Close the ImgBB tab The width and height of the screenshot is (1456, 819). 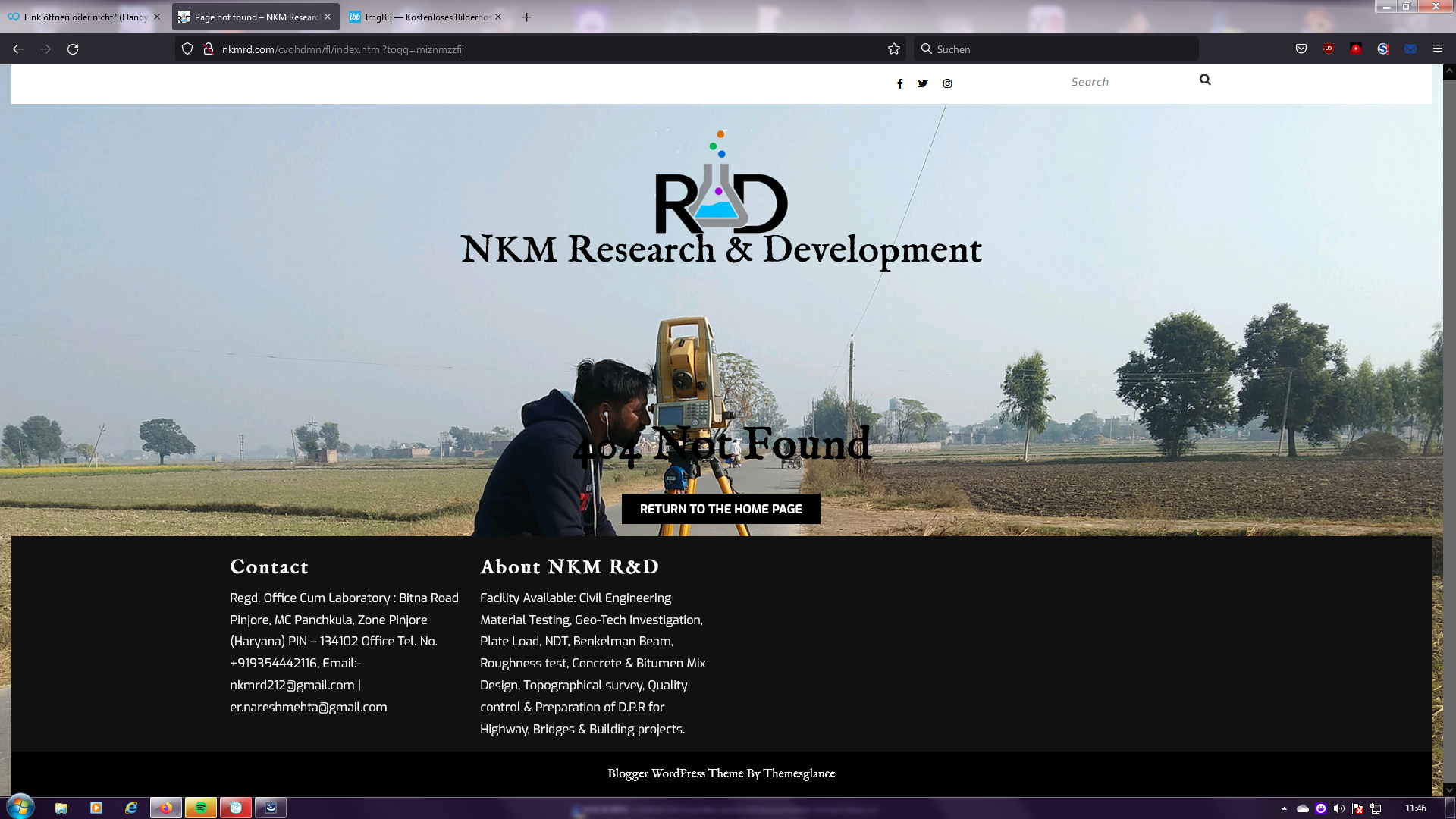click(x=498, y=17)
